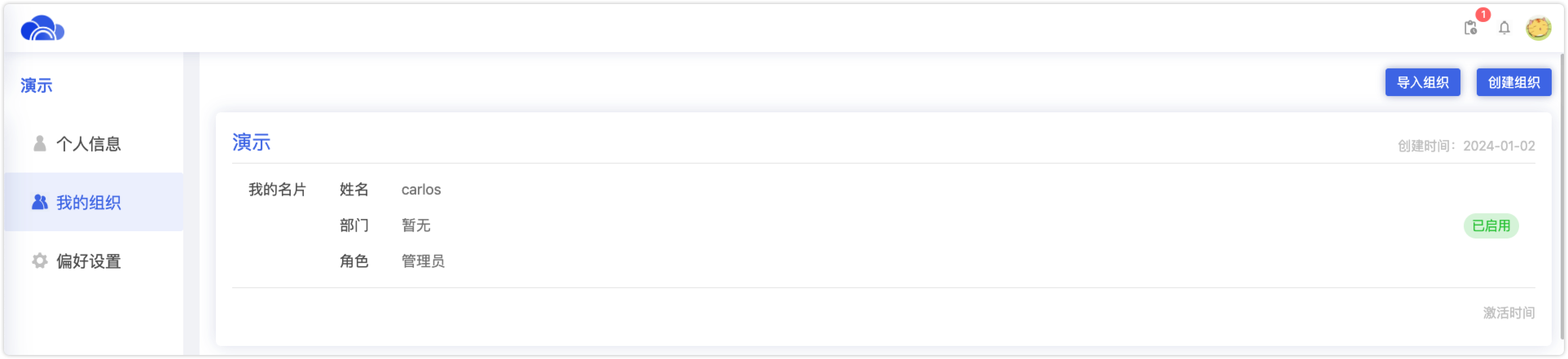Open the 偏好设置 menu item

tap(94, 260)
